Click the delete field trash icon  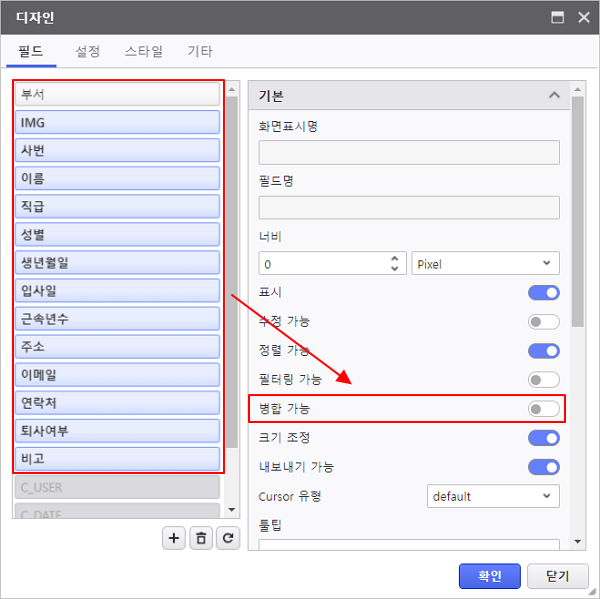(x=201, y=538)
